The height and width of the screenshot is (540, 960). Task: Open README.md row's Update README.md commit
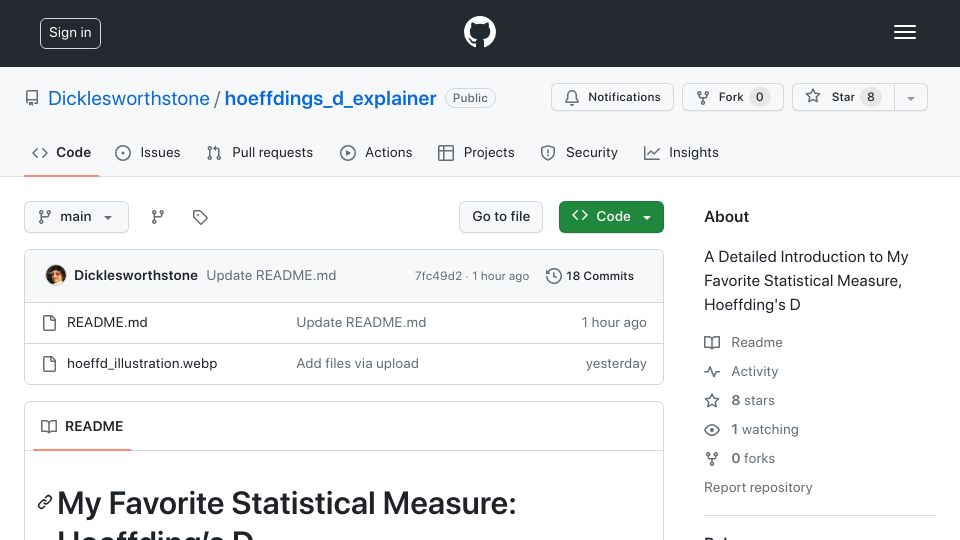[x=361, y=323]
